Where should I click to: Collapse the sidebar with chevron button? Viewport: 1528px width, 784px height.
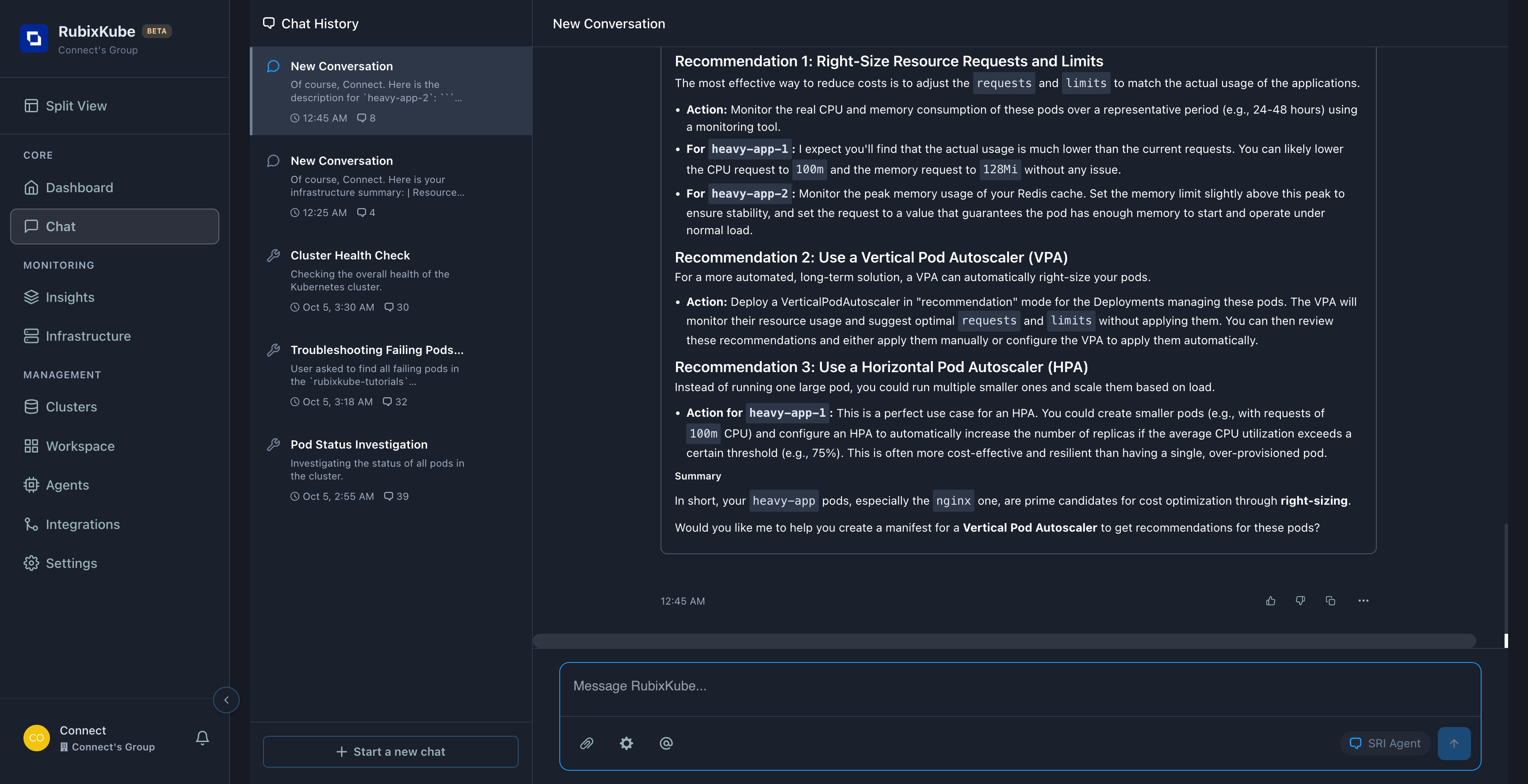pos(226,700)
